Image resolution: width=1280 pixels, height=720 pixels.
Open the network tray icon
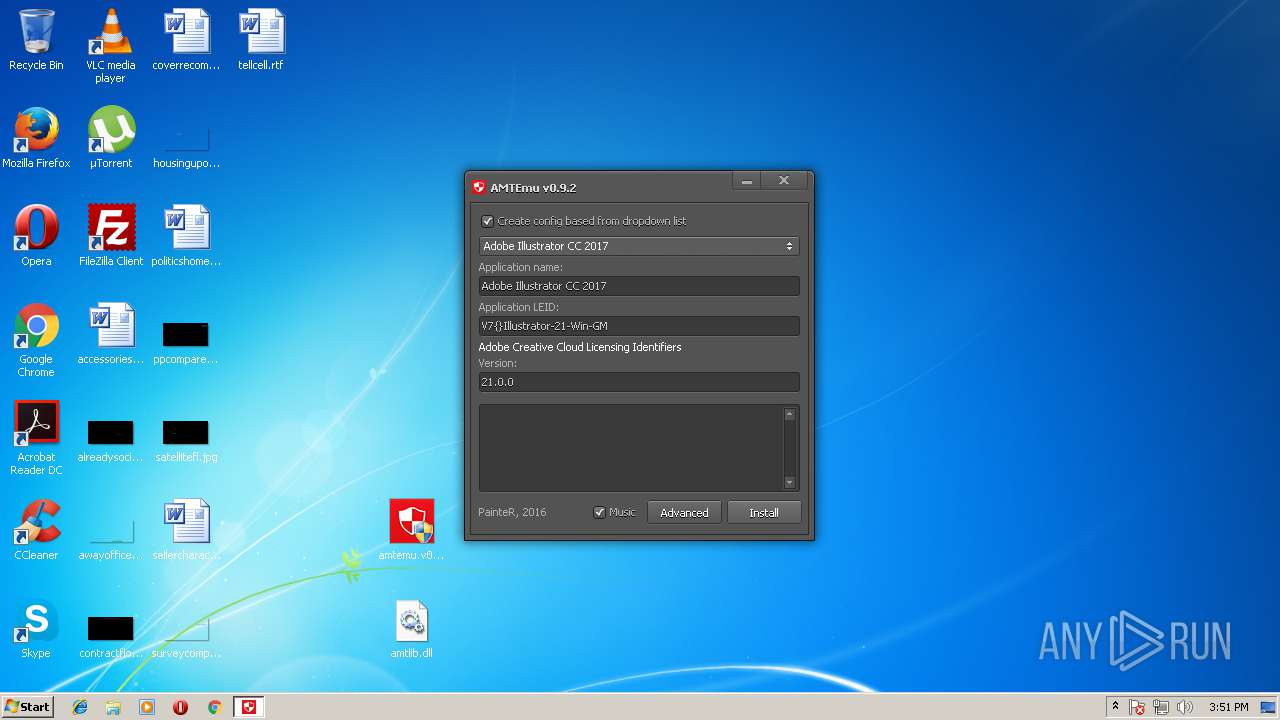[x=1161, y=708]
